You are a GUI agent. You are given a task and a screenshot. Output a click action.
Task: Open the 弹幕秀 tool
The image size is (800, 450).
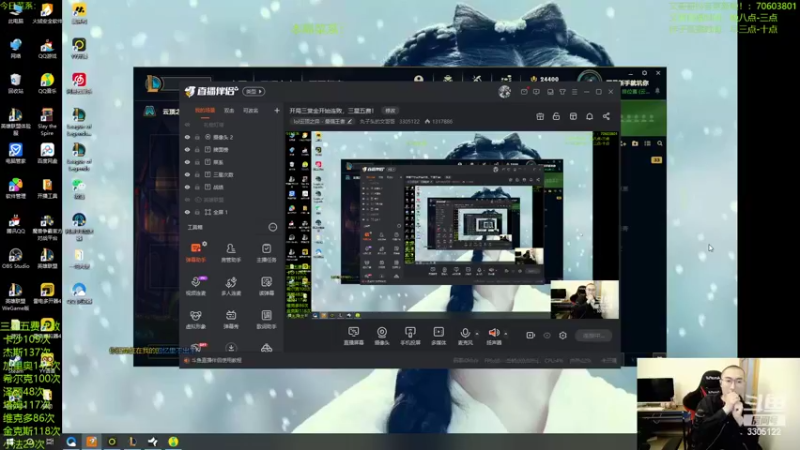coord(231,319)
